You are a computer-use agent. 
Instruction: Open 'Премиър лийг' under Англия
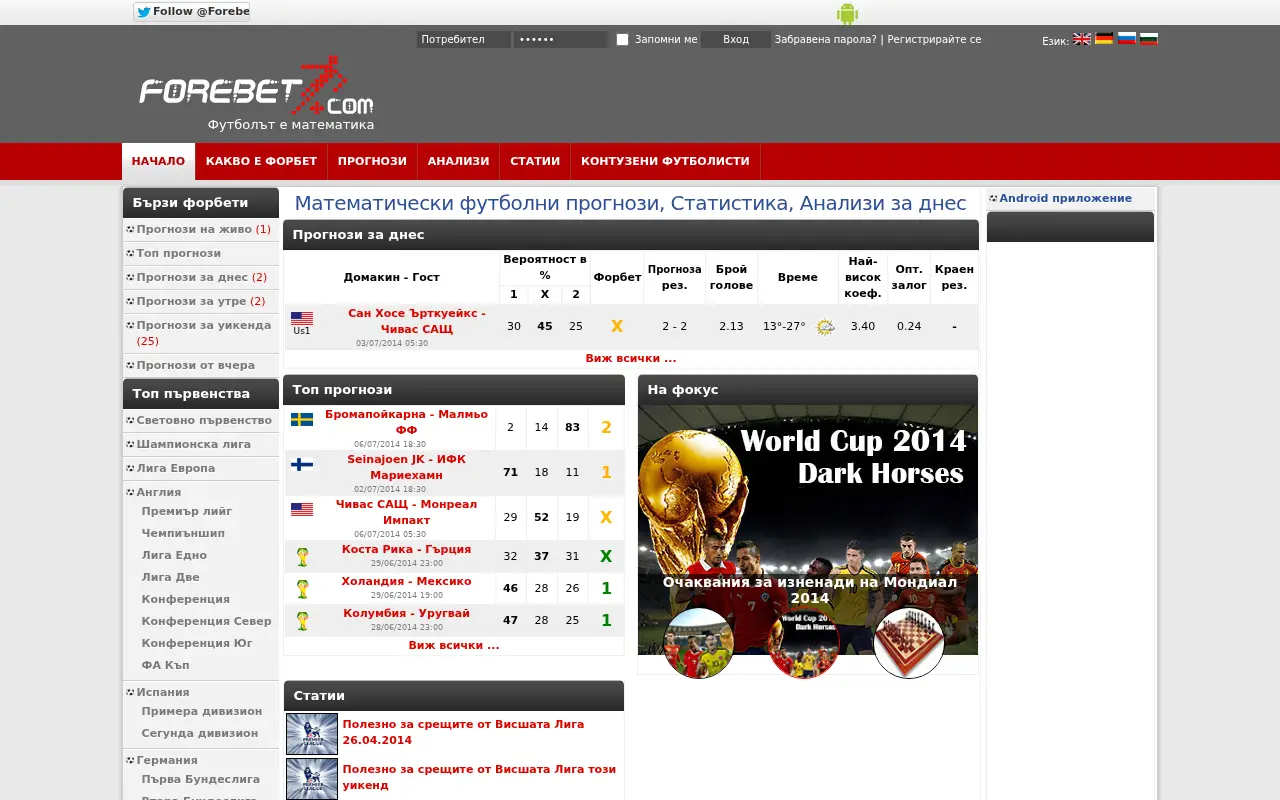(187, 511)
